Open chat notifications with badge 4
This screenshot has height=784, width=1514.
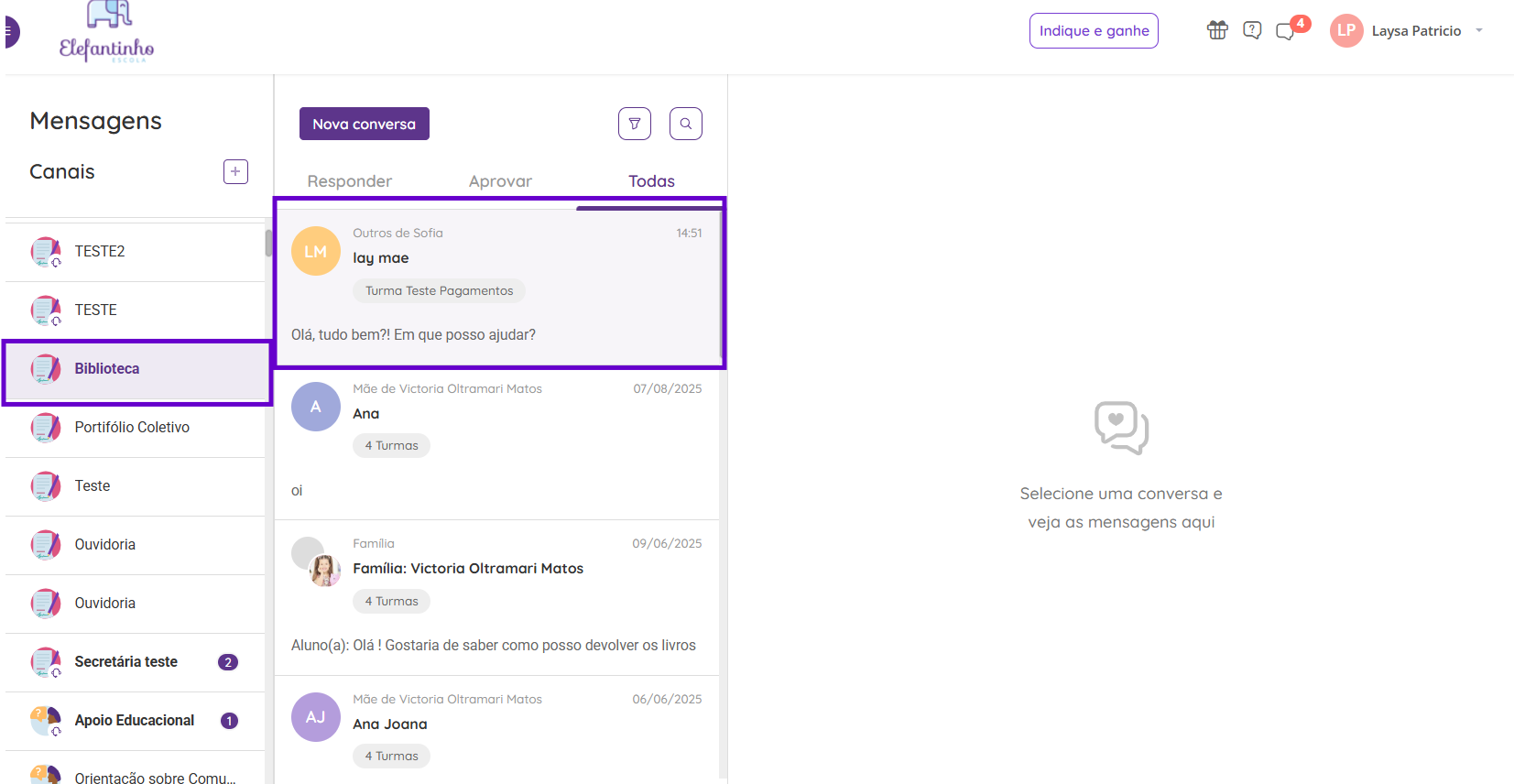pyautogui.click(x=1291, y=28)
